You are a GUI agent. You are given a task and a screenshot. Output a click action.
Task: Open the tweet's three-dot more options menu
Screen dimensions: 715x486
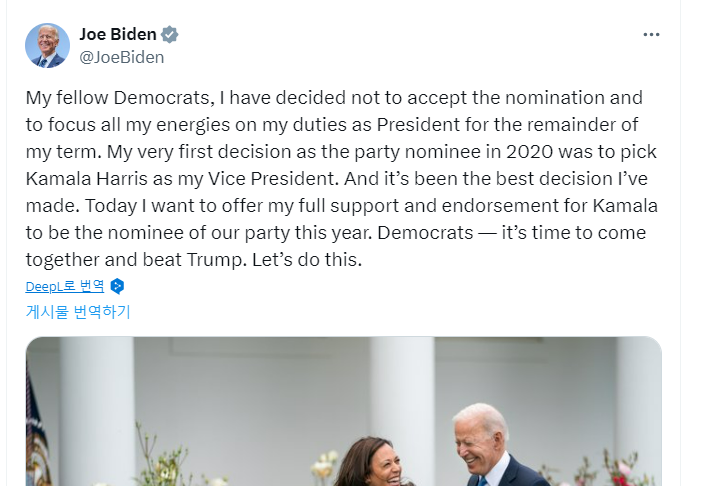click(651, 34)
